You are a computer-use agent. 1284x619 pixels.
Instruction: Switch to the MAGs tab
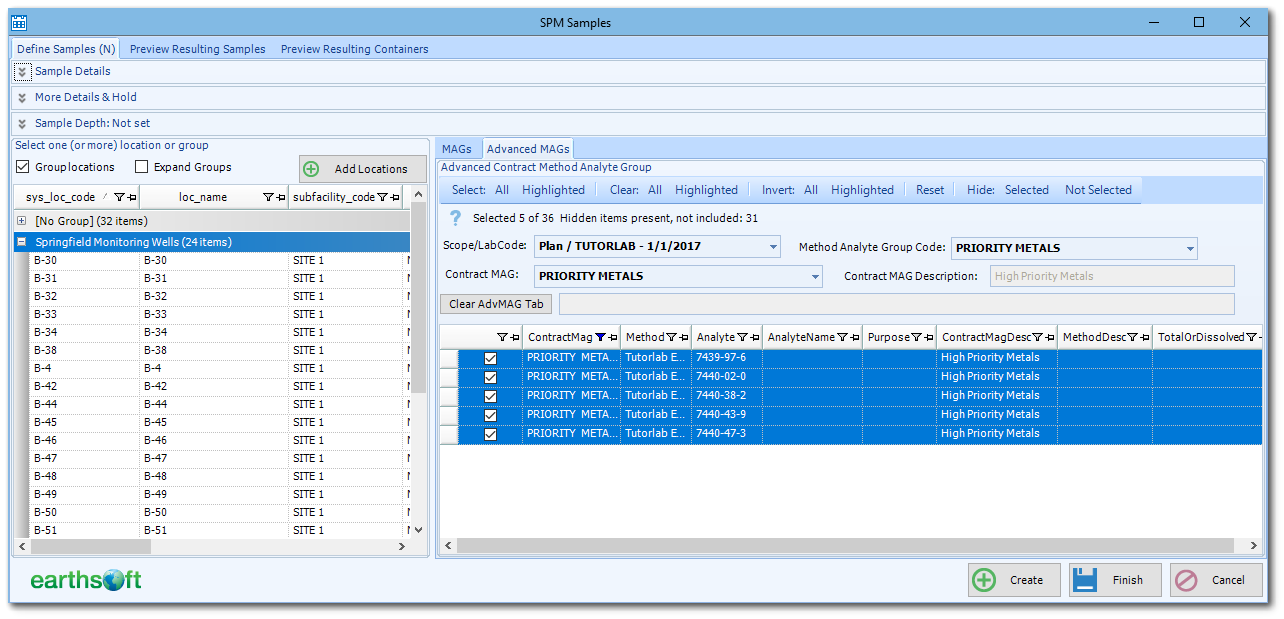tap(456, 148)
